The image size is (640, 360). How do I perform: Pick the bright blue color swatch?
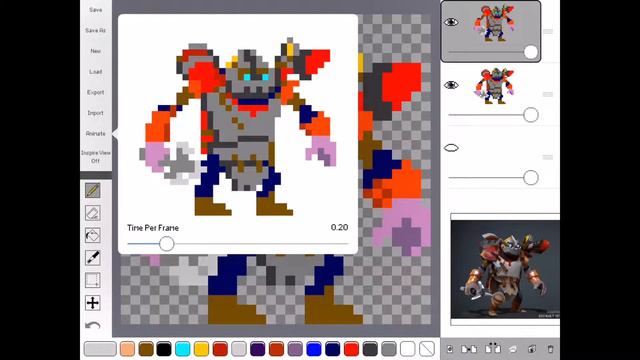click(314, 349)
